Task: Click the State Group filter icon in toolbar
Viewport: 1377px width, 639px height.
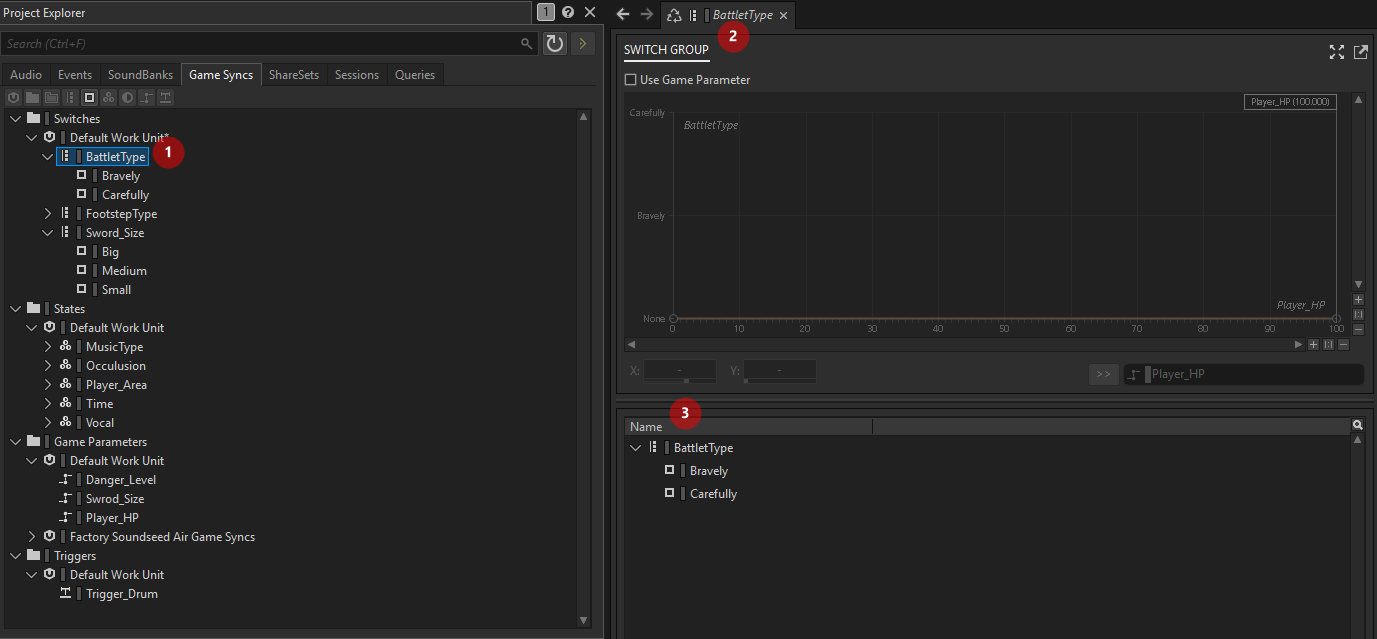Action: [x=108, y=98]
